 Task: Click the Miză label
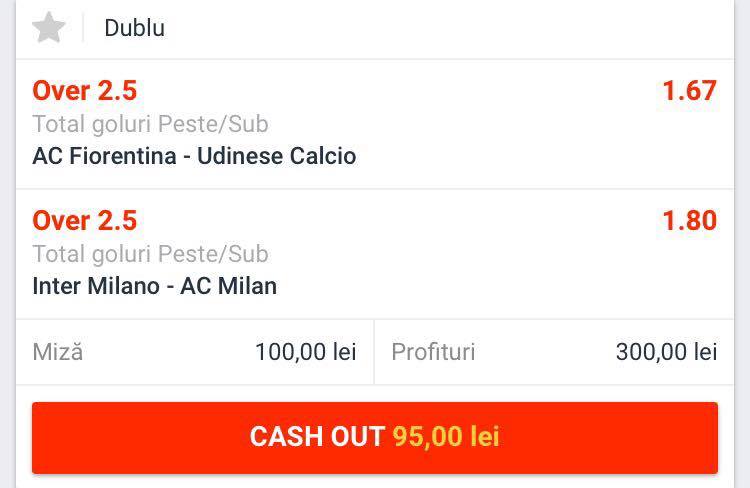coord(57,352)
